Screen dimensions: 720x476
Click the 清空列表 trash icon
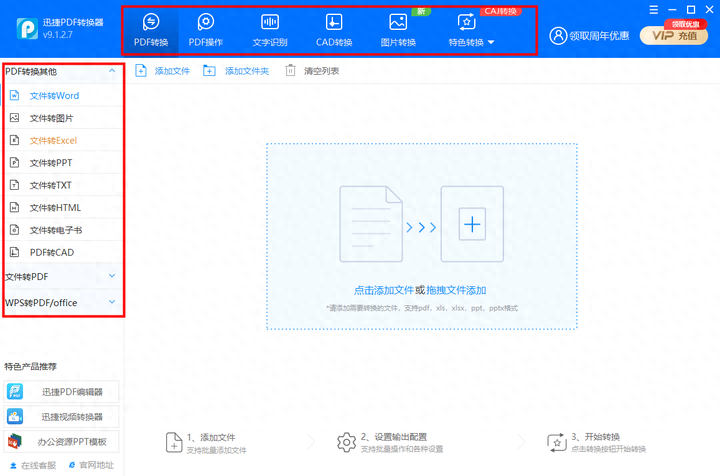tap(290, 71)
